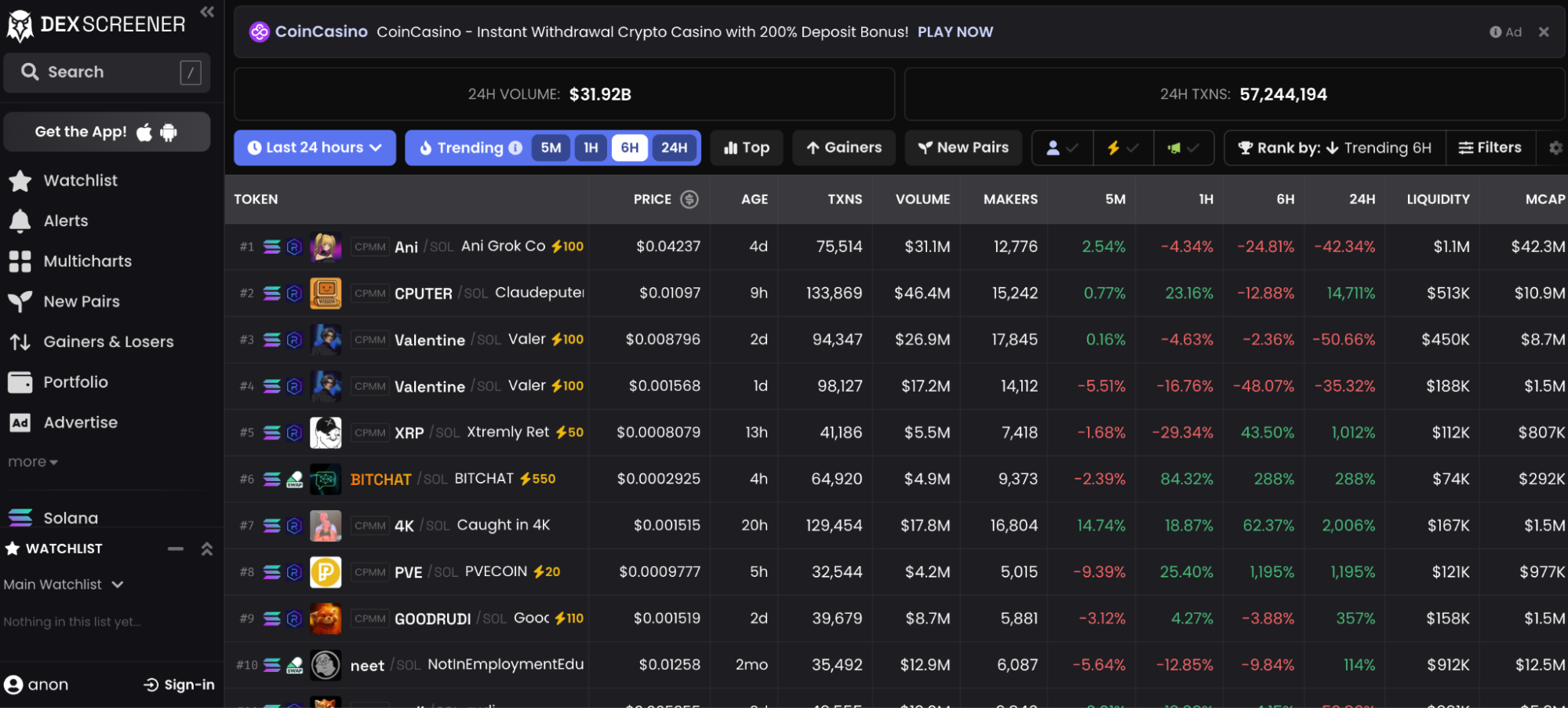1568x708 pixels.
Task: Click the CoinCasino logo icon in ad banner
Action: [259, 32]
